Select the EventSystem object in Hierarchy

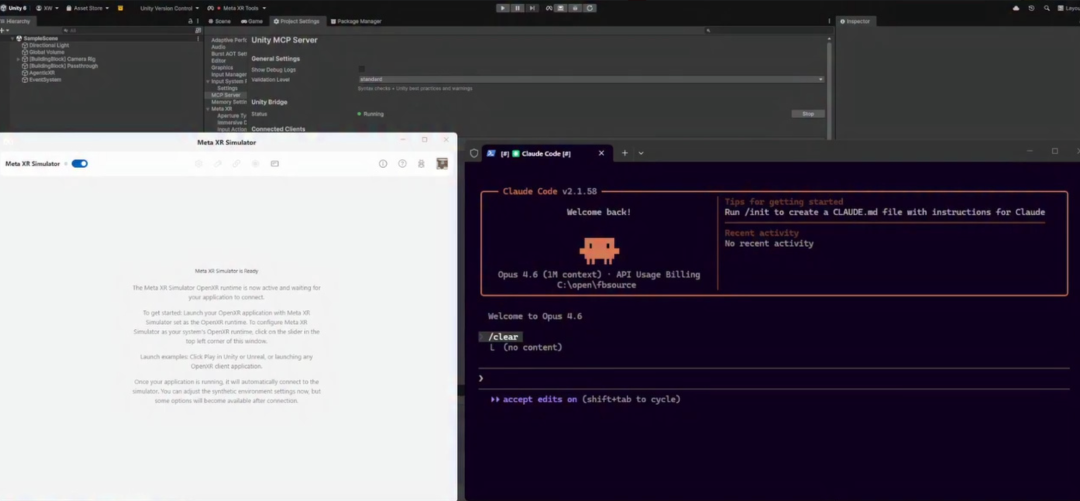45,80
